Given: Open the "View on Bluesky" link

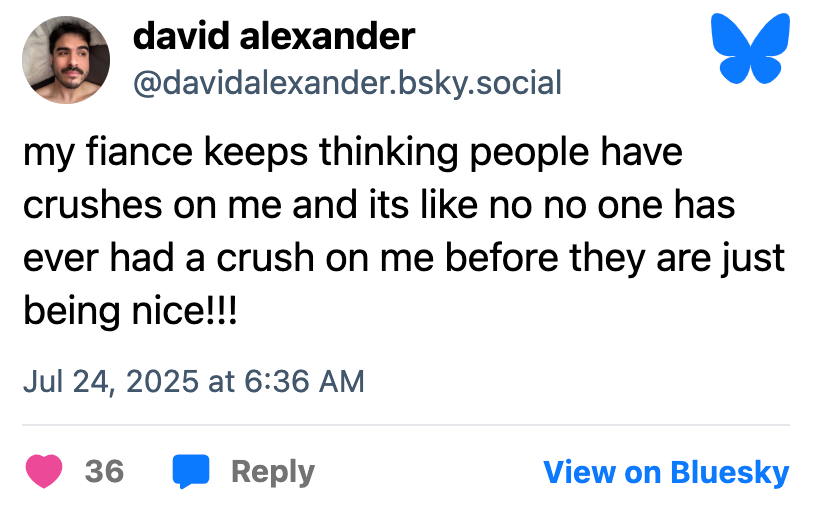Looking at the screenshot, I should [x=666, y=472].
